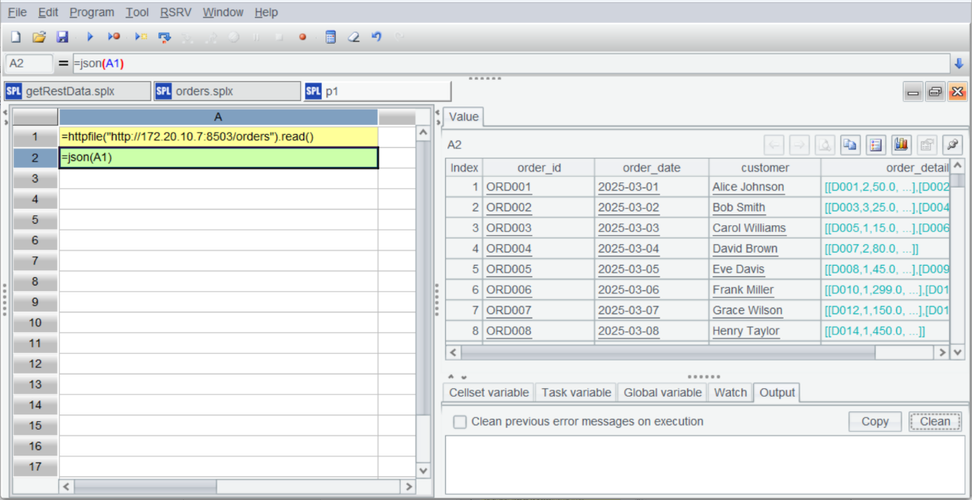Expand formula bar with blue down arrow
This screenshot has height=500, width=972.
pyautogui.click(x=959, y=63)
